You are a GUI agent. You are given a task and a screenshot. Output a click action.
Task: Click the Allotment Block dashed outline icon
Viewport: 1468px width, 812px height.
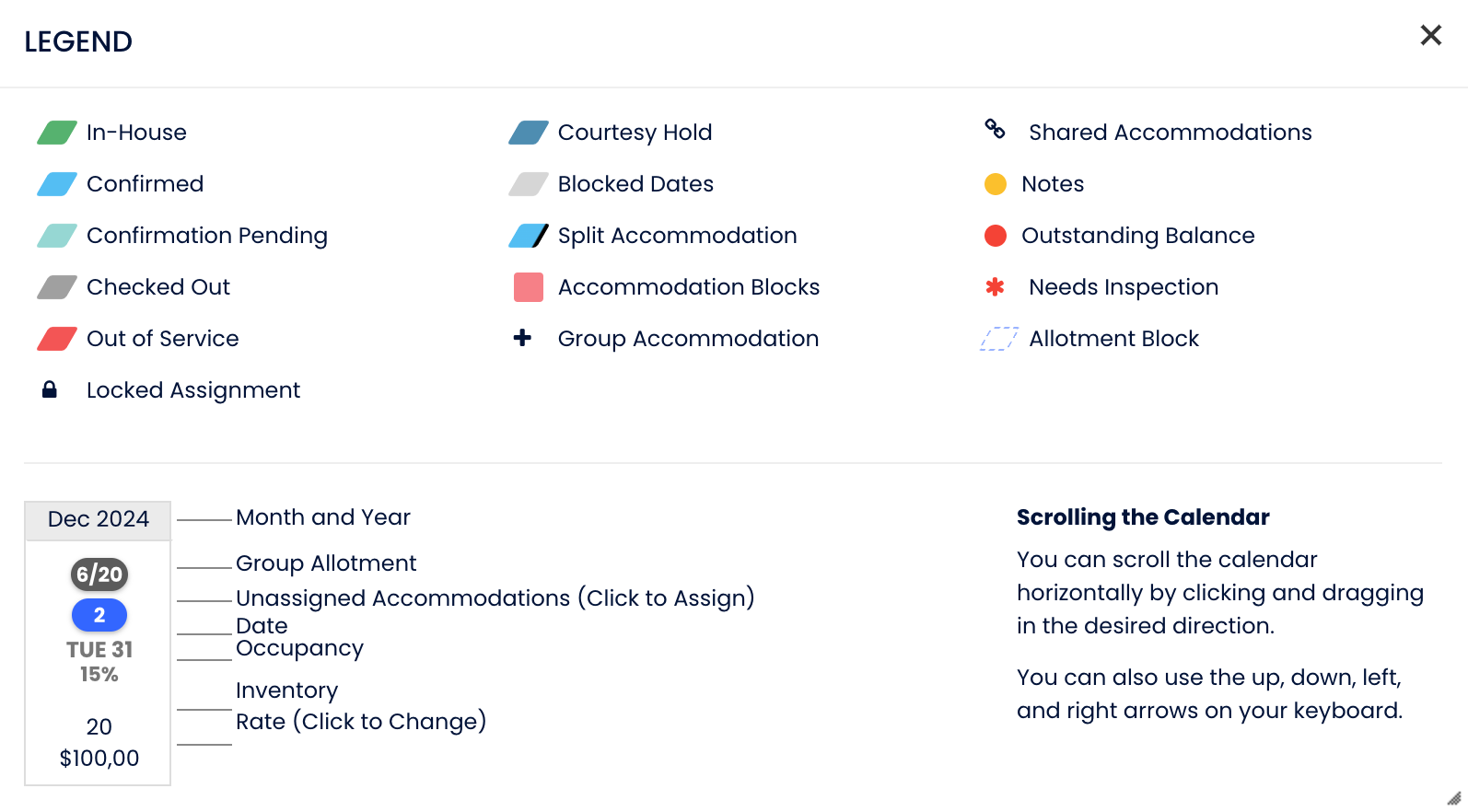coord(998,339)
